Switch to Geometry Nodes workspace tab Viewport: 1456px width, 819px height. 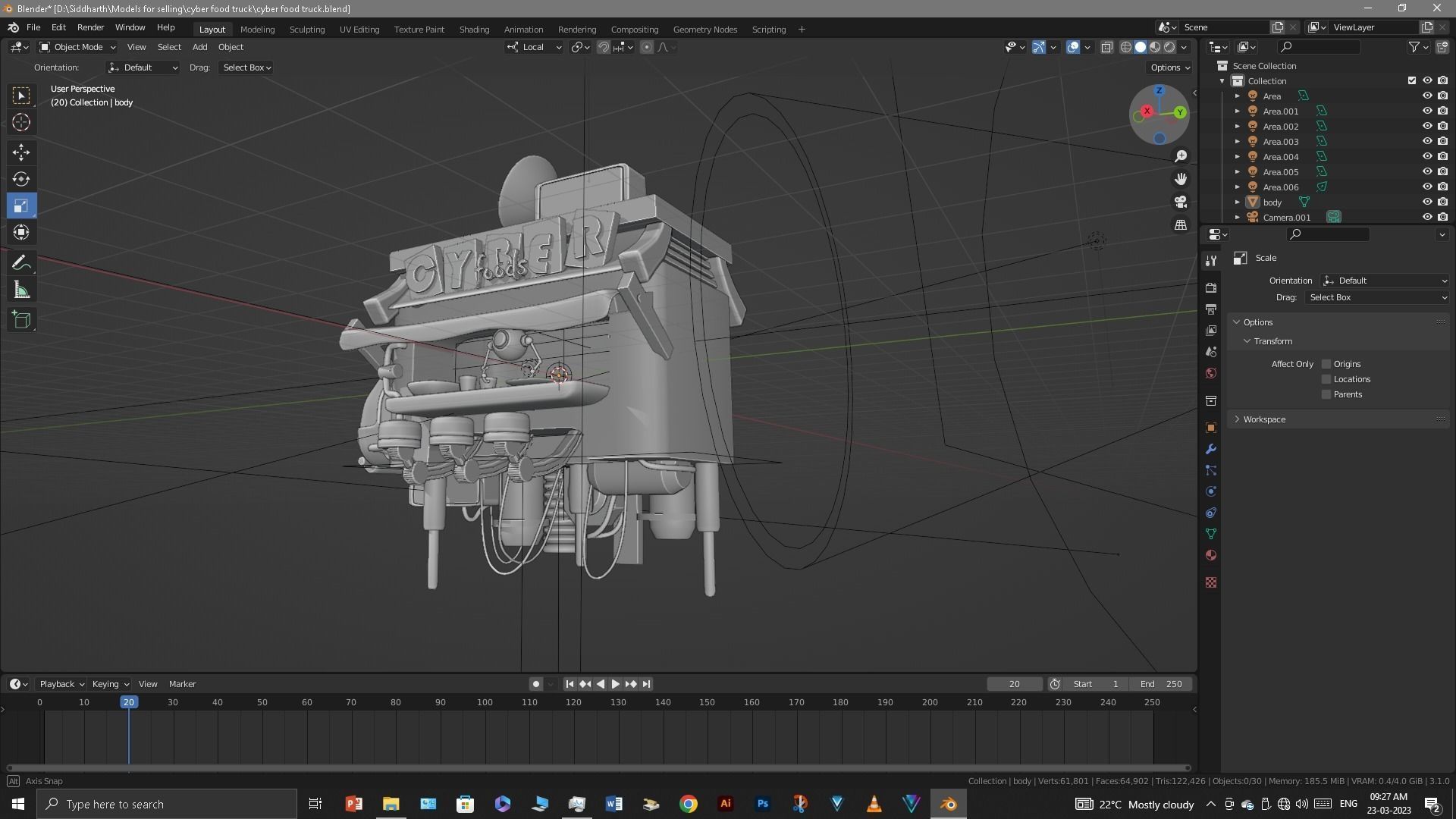tap(704, 30)
